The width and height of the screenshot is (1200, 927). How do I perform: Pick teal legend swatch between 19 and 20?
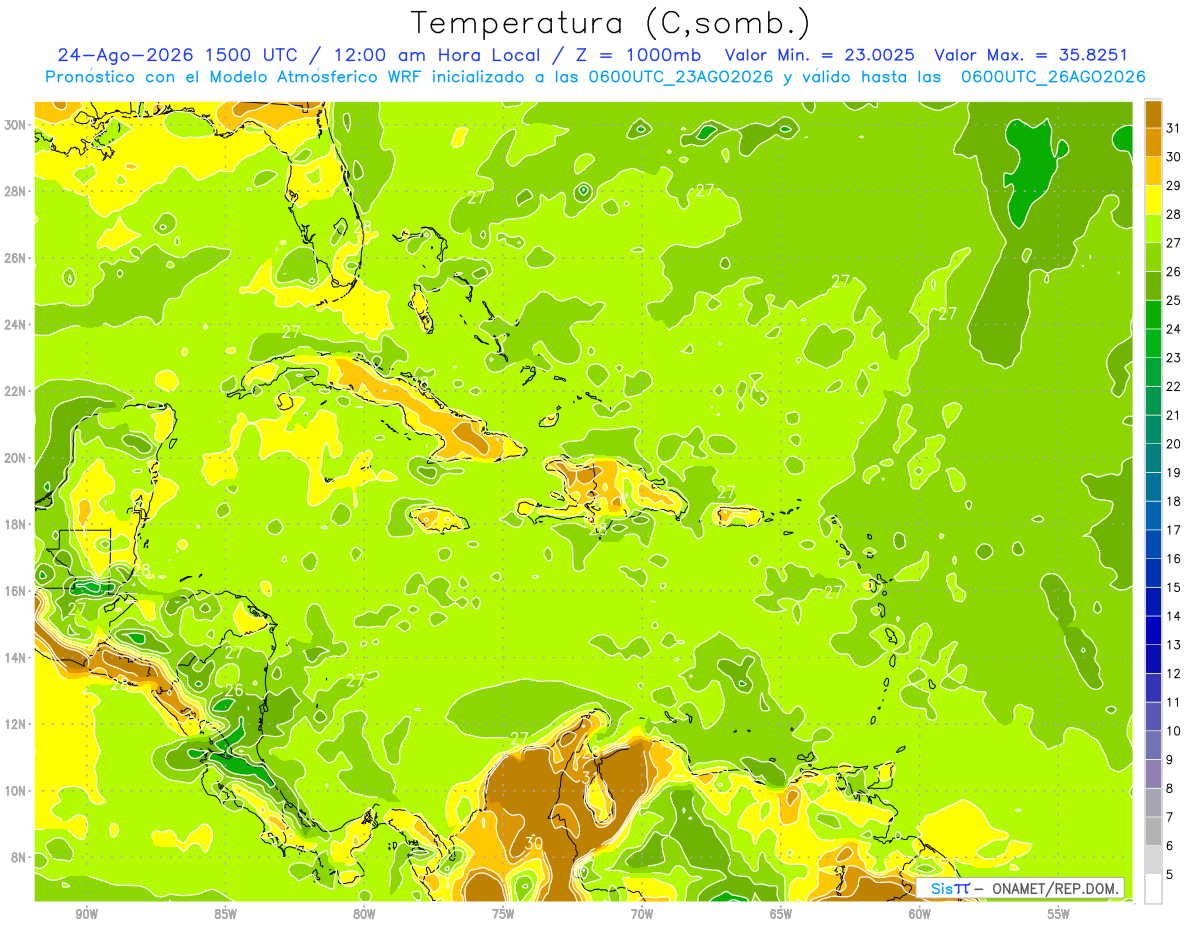click(x=1153, y=459)
